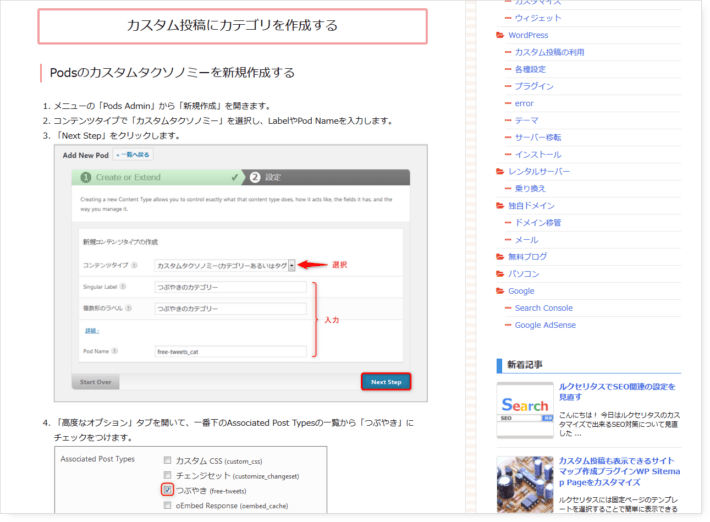Click the folder icon beside WordPress category
710x522 pixels.
coord(500,35)
